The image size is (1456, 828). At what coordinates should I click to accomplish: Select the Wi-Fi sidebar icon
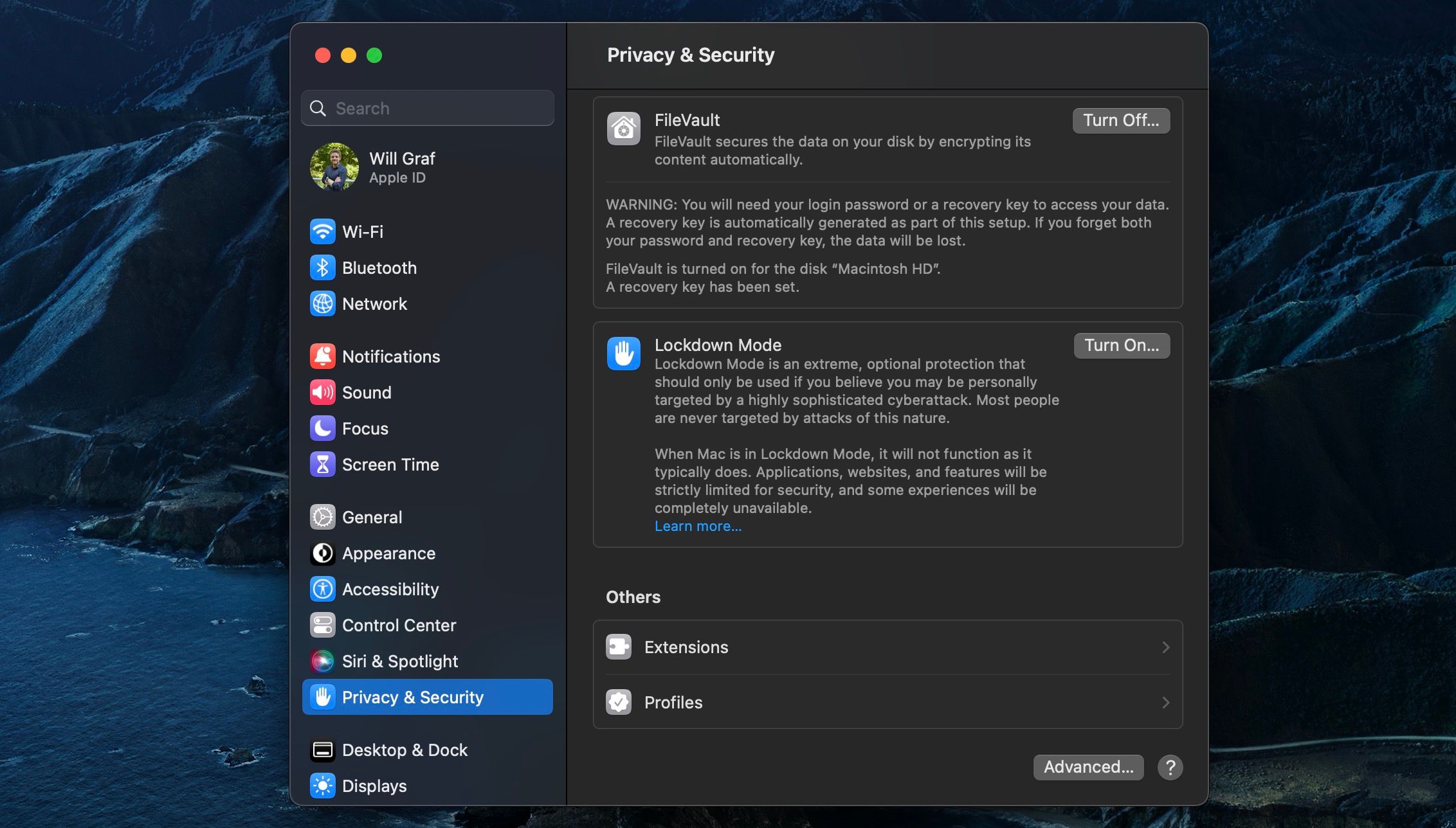(x=323, y=231)
